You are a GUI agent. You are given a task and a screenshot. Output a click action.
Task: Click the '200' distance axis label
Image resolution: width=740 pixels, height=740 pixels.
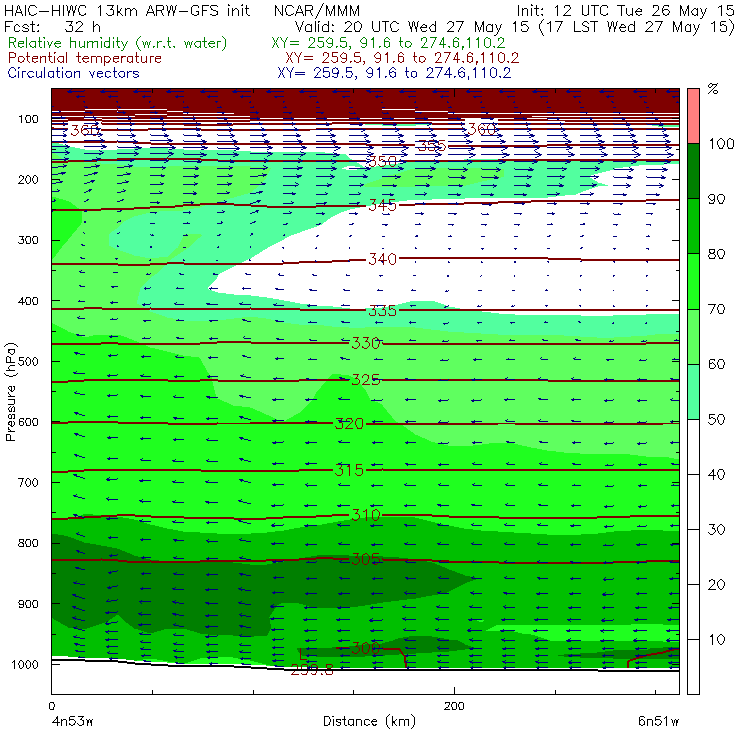[x=454, y=706]
